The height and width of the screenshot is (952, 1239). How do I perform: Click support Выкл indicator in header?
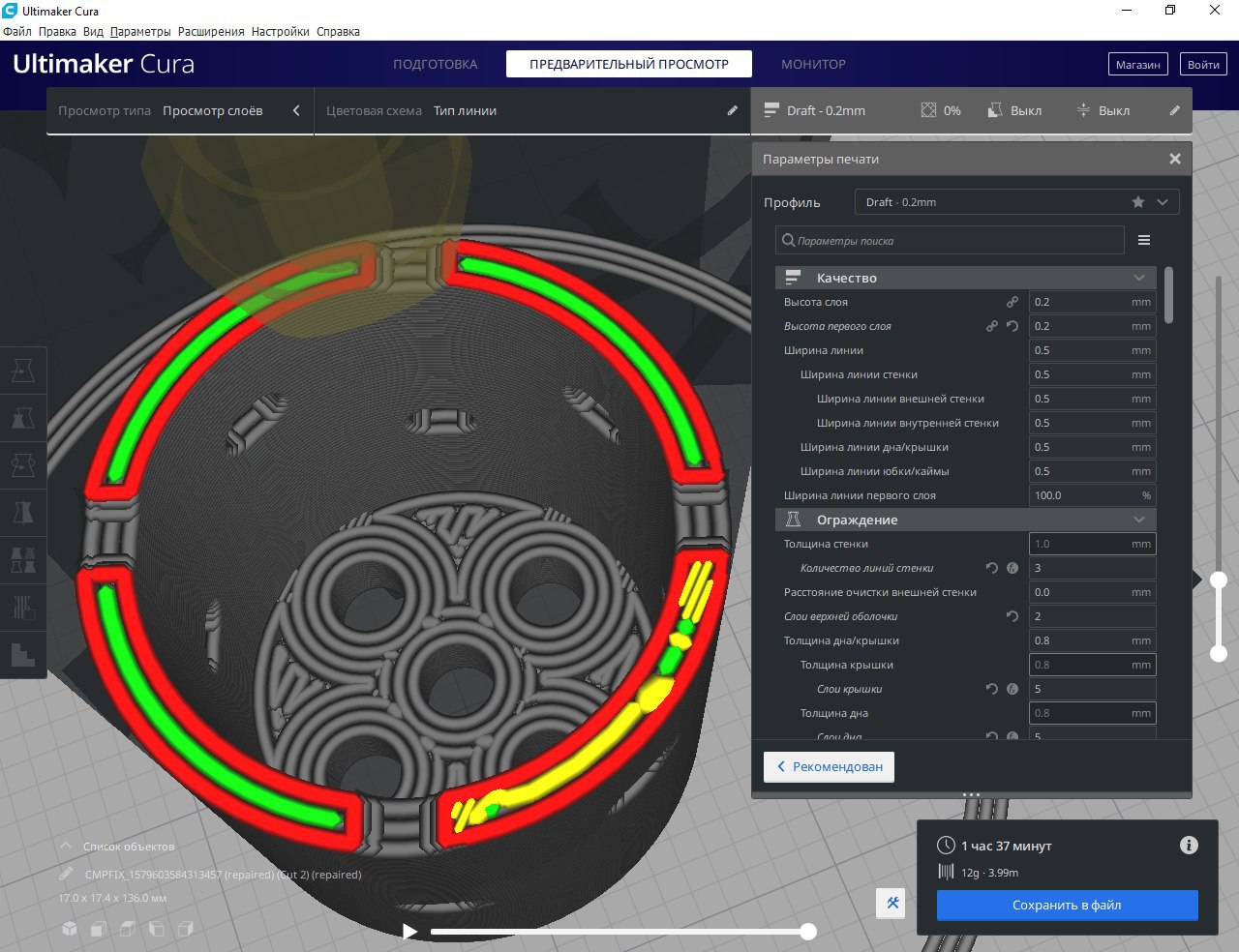[x=1014, y=110]
